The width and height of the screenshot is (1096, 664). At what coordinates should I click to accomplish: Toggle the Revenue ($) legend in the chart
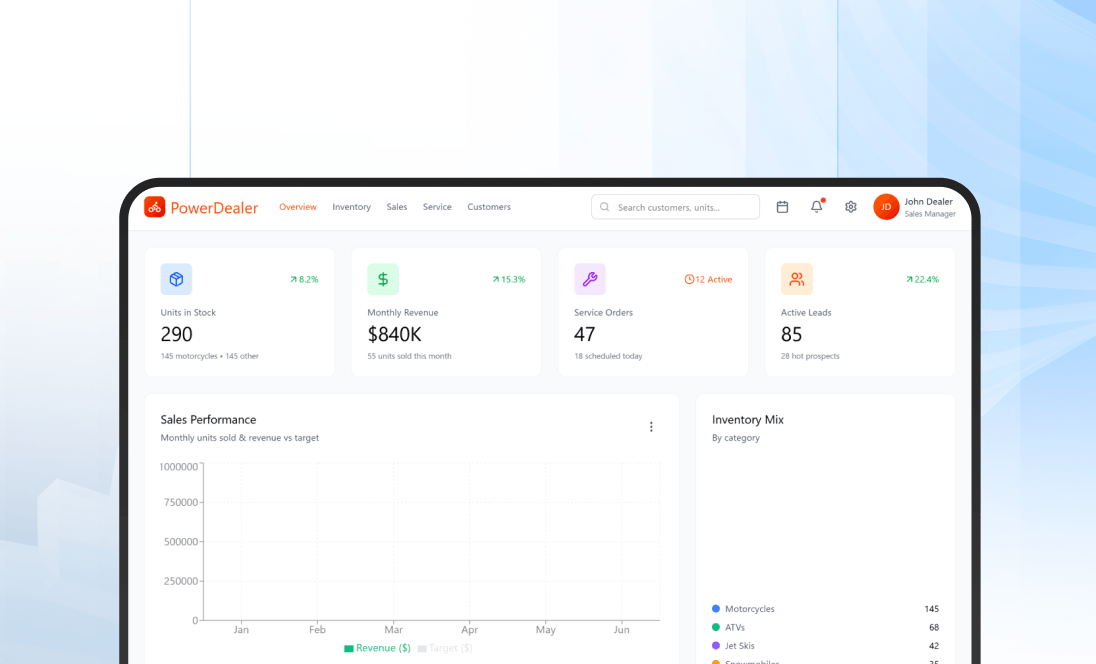coord(377,648)
